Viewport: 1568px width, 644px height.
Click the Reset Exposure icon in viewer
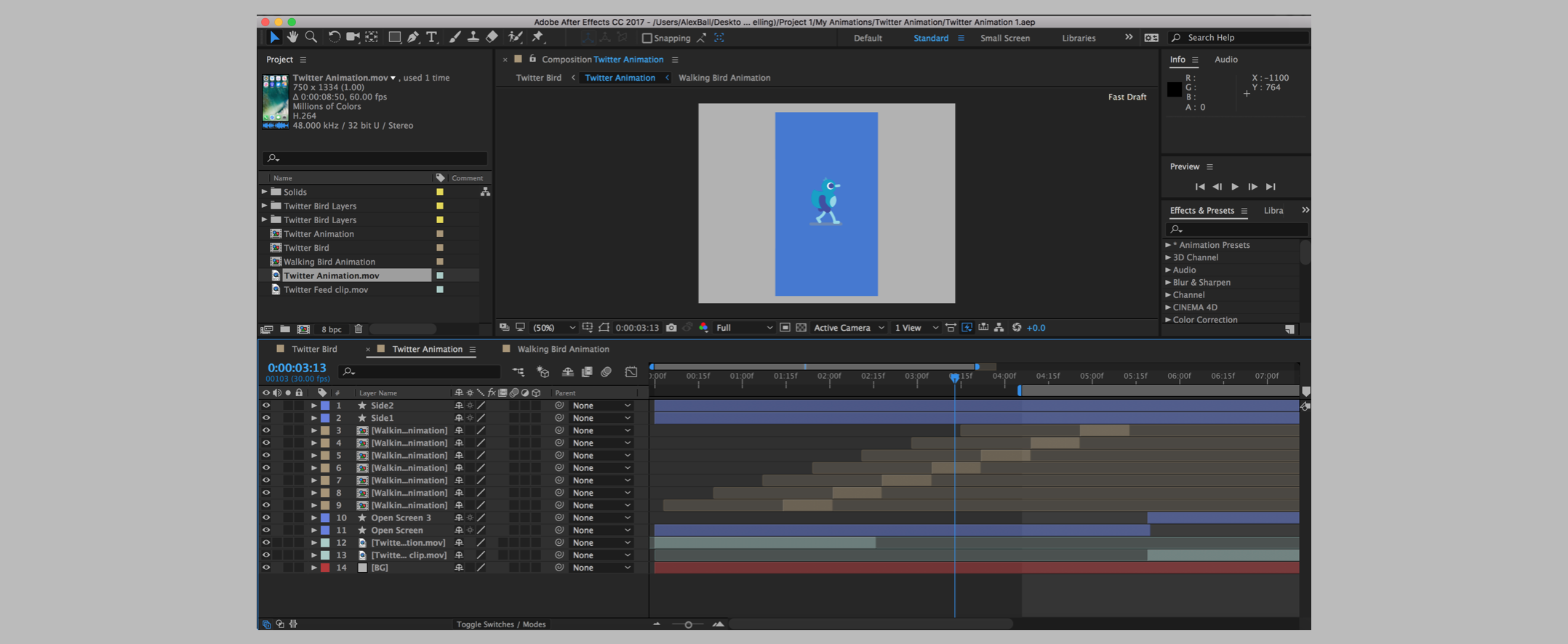(1017, 328)
